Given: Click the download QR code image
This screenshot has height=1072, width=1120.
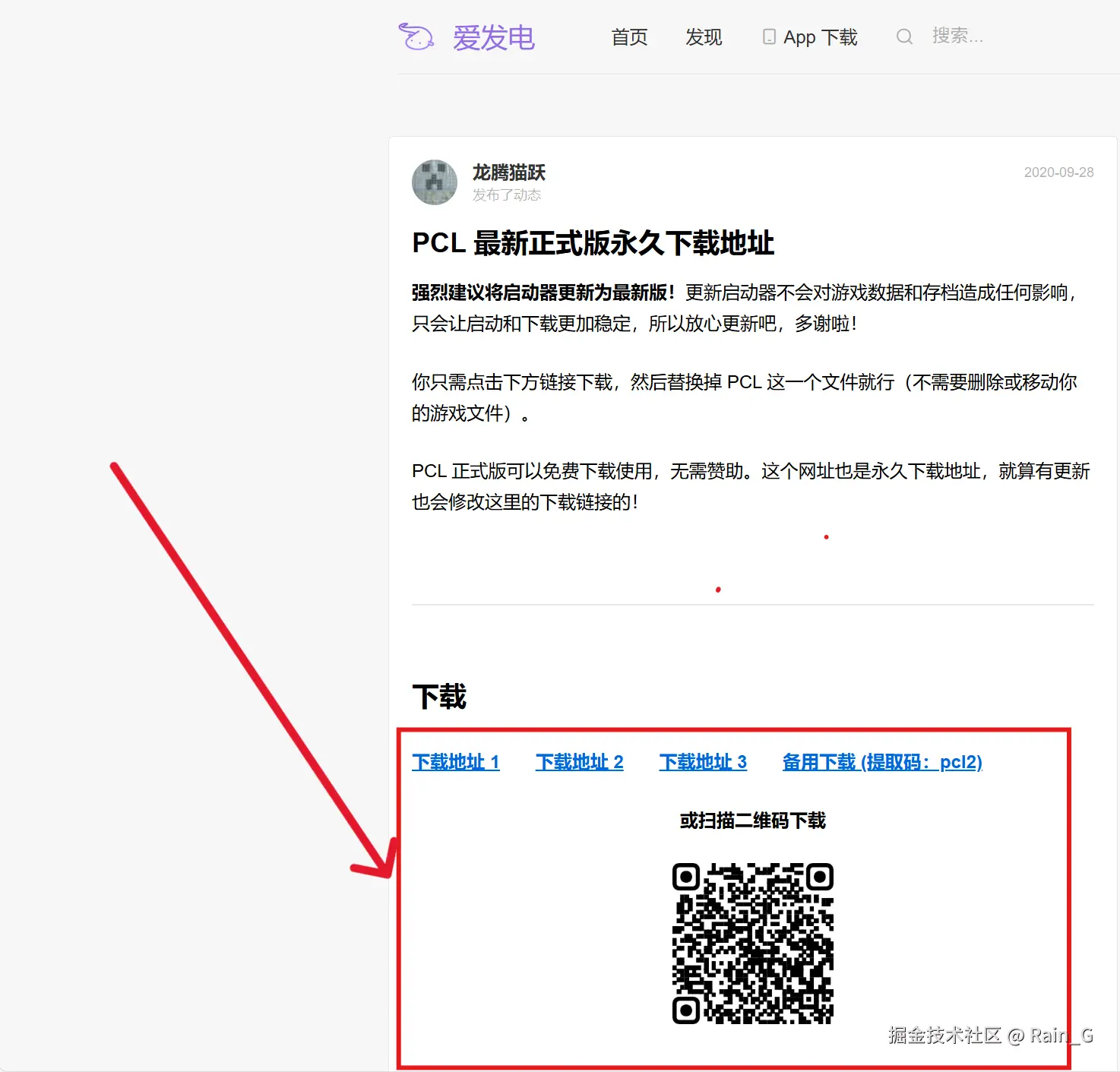Looking at the screenshot, I should (753, 944).
